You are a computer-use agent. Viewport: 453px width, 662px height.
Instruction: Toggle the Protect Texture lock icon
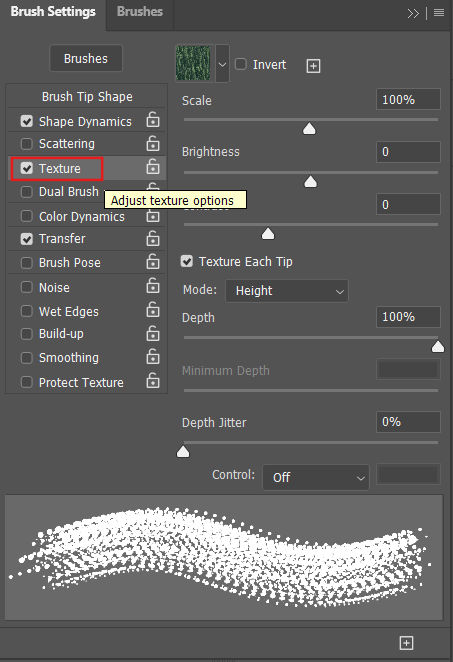[153, 380]
